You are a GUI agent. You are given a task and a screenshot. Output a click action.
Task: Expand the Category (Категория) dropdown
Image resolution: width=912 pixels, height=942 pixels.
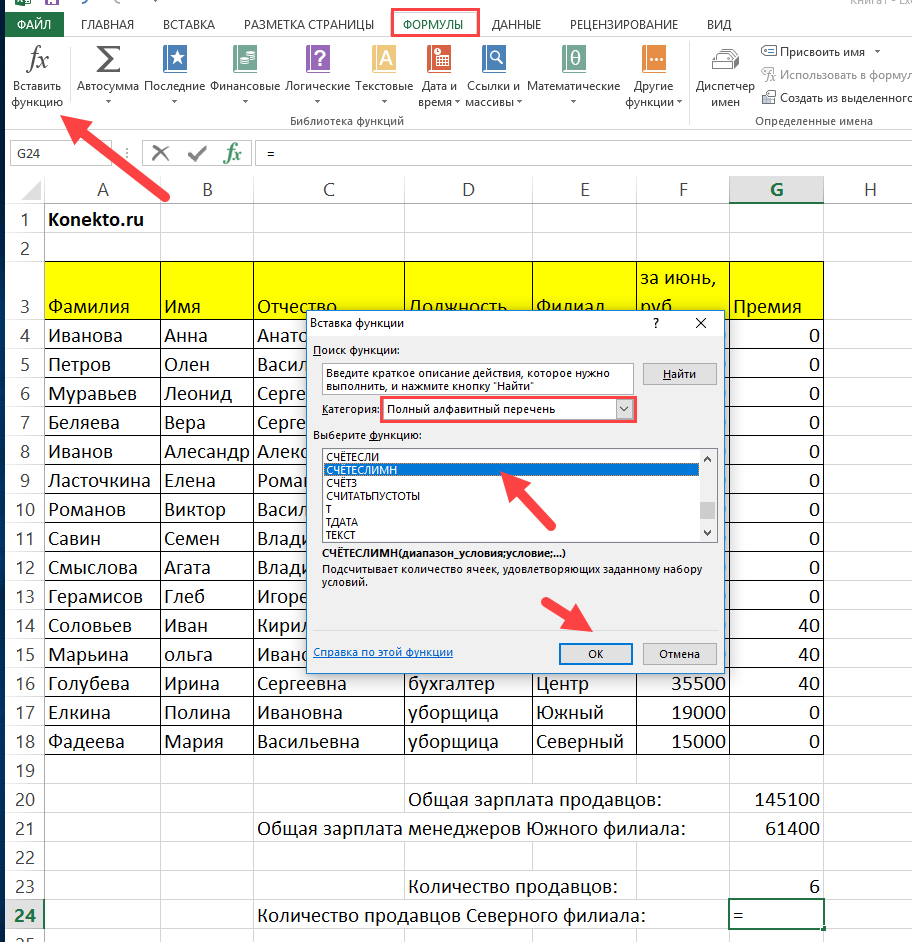(624, 409)
